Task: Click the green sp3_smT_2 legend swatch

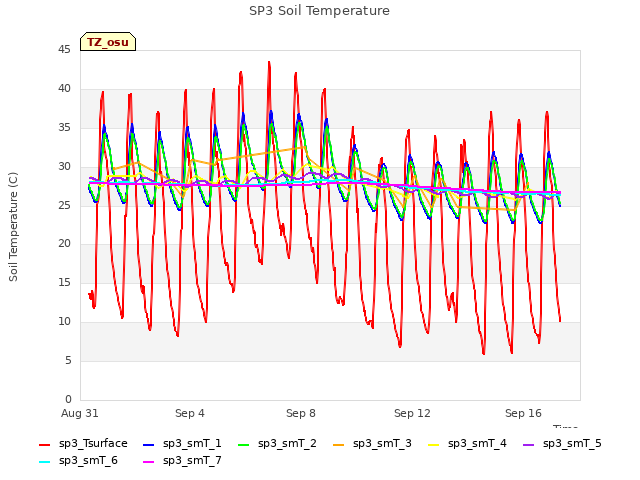Action: (244, 444)
